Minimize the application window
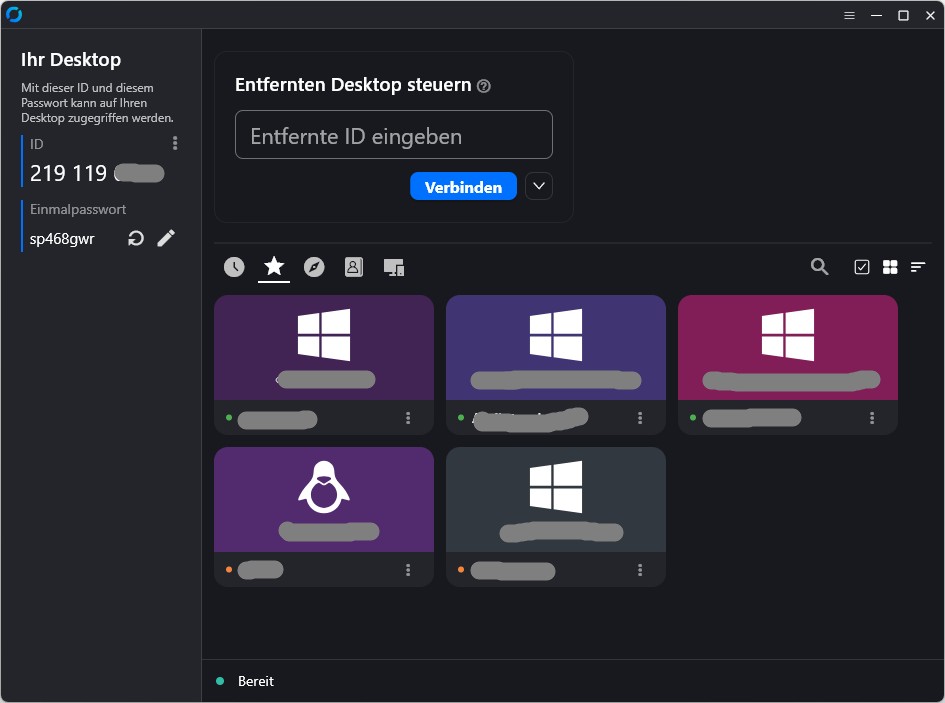The height and width of the screenshot is (703, 945). point(876,16)
